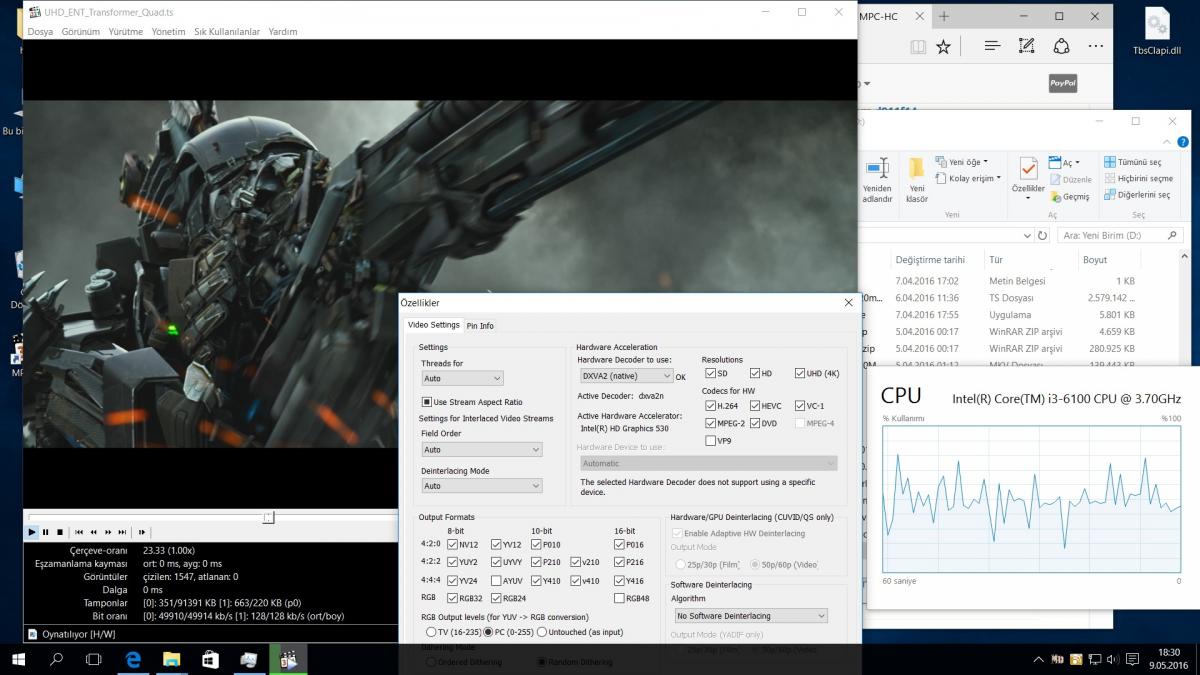Pause the video in MPC-HC
This screenshot has width=1200, height=675.
pyautogui.click(x=46, y=532)
